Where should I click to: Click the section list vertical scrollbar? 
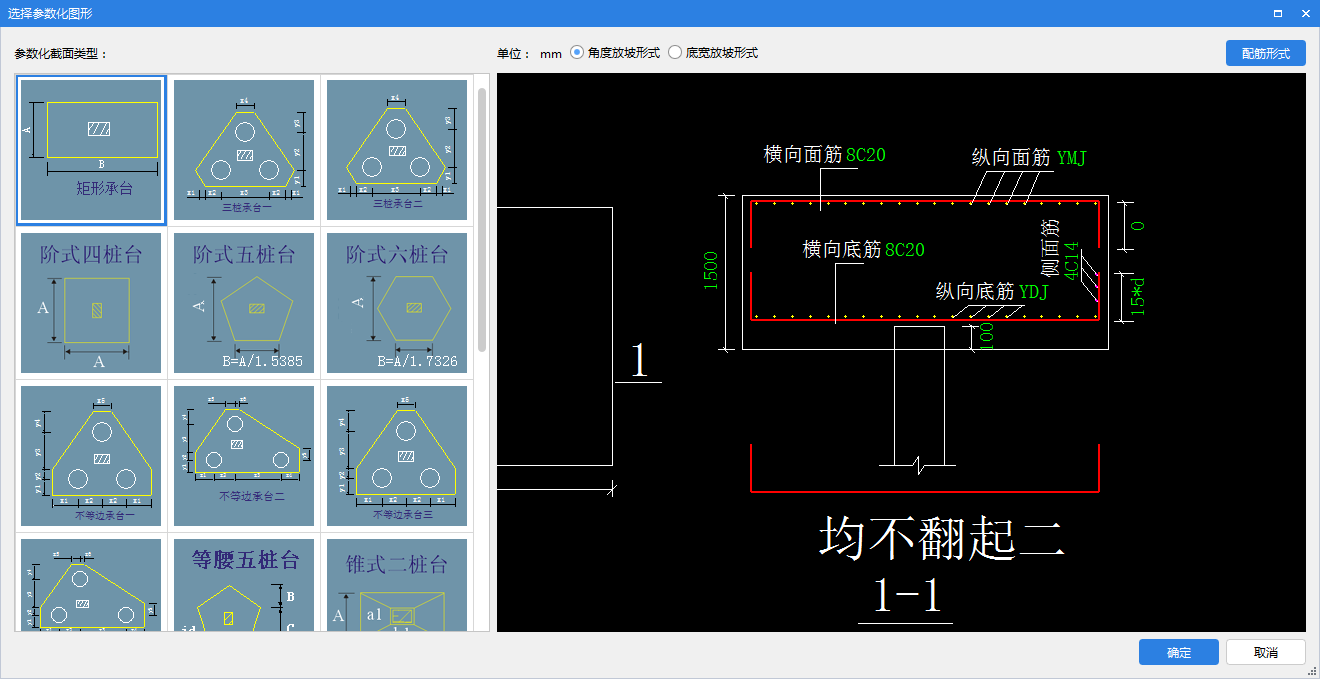pos(482,220)
